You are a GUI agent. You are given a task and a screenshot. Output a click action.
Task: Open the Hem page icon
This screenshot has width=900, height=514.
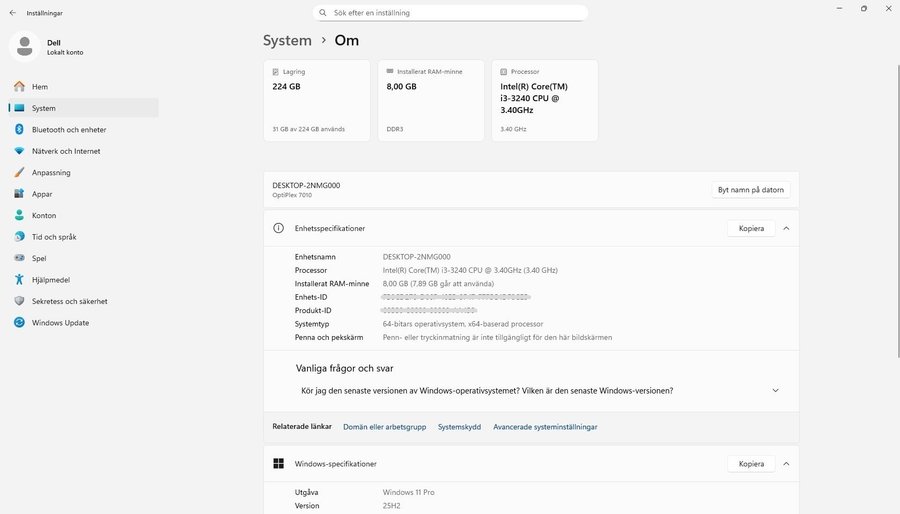click(19, 87)
